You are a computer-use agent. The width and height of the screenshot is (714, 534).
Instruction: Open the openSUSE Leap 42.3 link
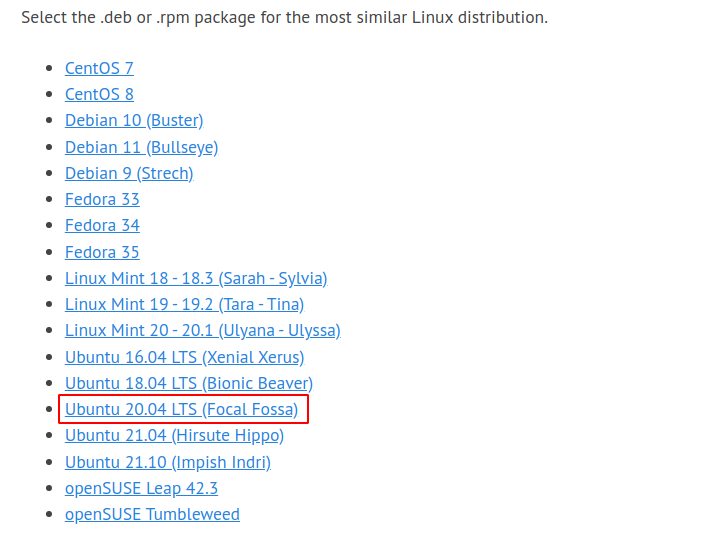[141, 488]
